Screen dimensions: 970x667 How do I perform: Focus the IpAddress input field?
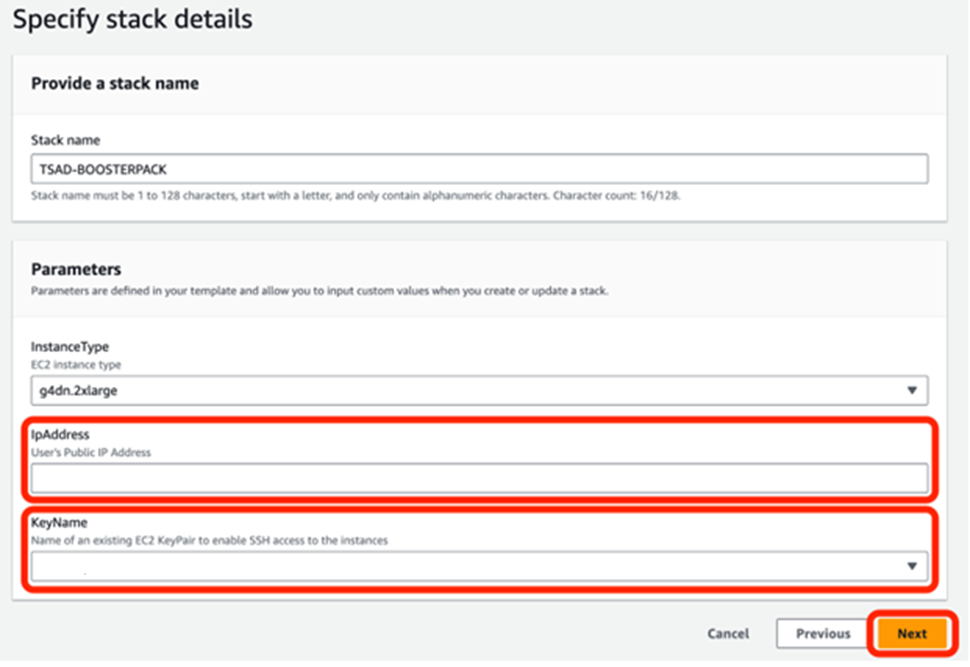(479, 479)
